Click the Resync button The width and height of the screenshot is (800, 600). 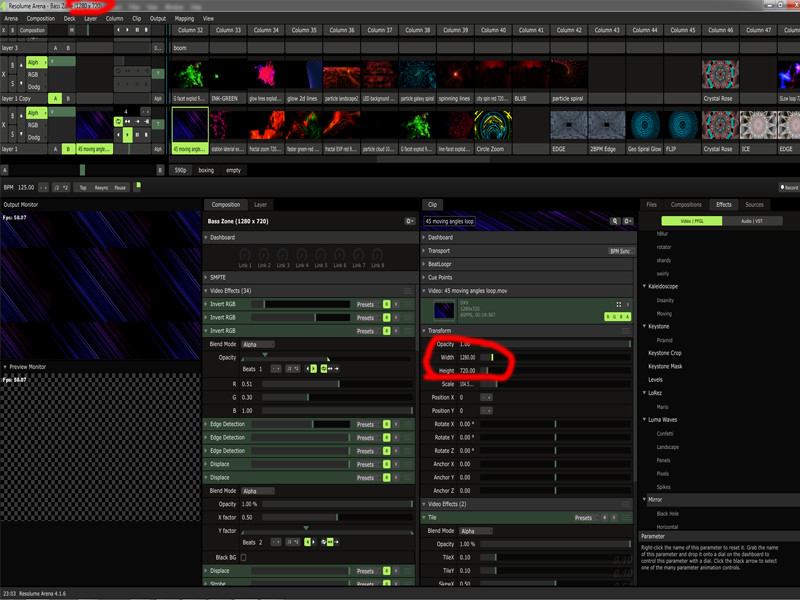(x=101, y=187)
